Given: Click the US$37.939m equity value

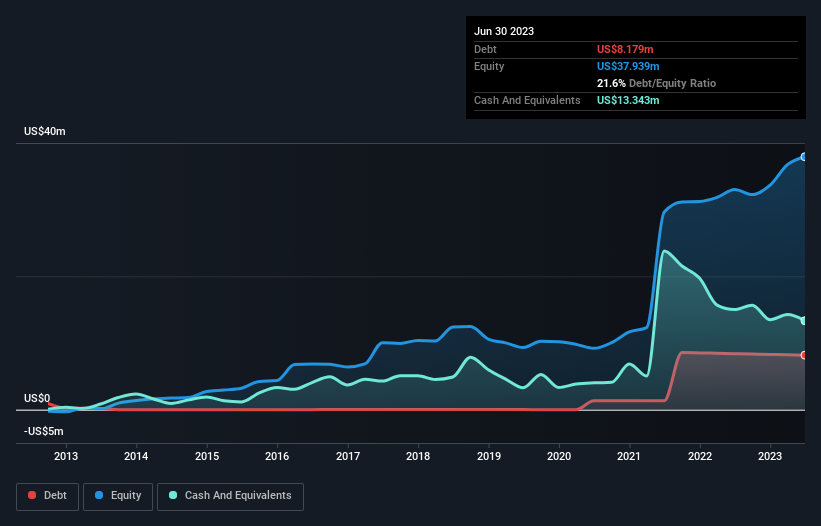Looking at the screenshot, I should (628, 66).
